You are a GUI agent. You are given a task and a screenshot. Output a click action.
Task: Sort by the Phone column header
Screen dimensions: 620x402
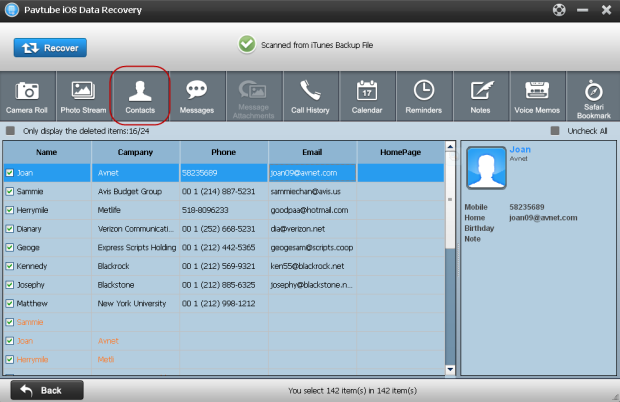click(x=224, y=152)
